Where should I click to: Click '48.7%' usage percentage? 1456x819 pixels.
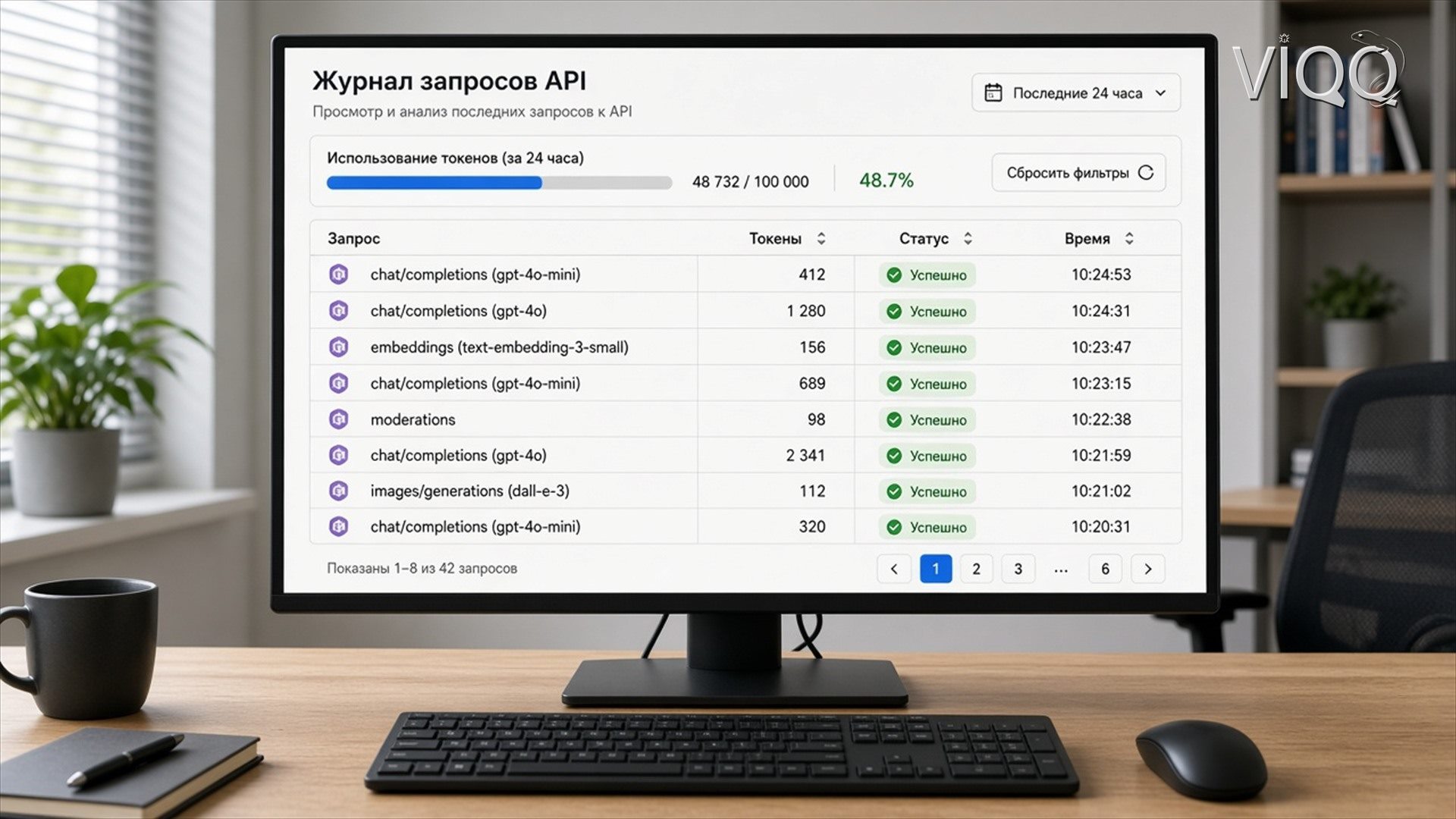tap(886, 180)
